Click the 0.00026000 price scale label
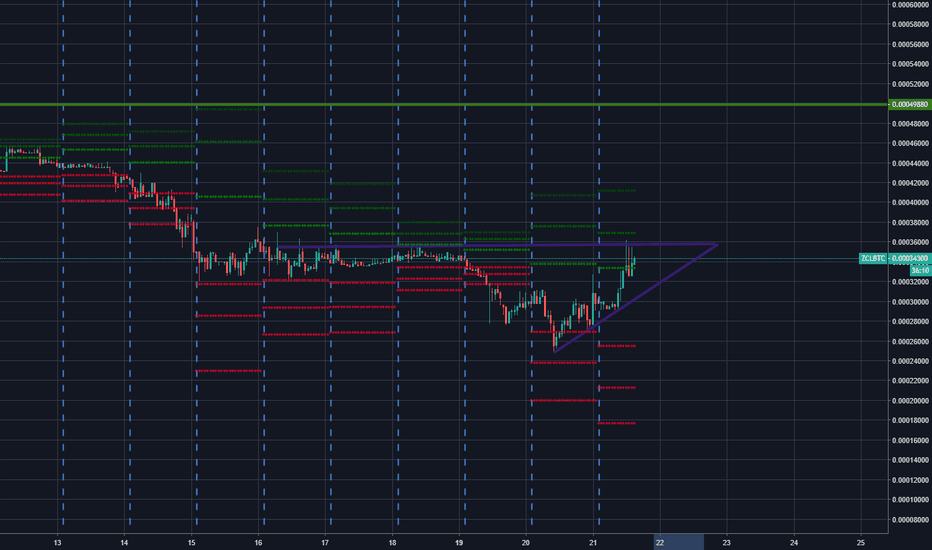This screenshot has width=932, height=550. point(911,341)
